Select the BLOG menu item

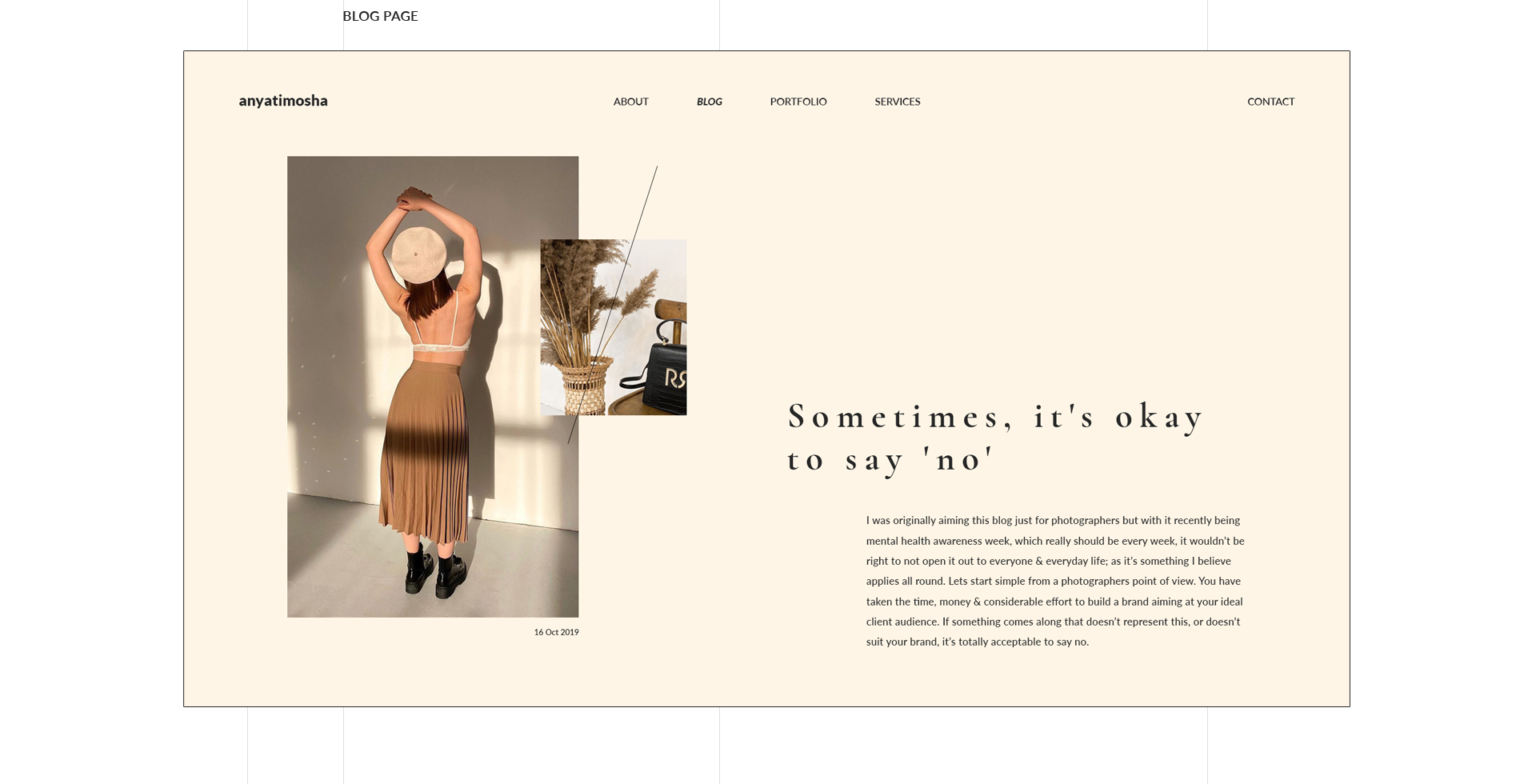coord(709,102)
